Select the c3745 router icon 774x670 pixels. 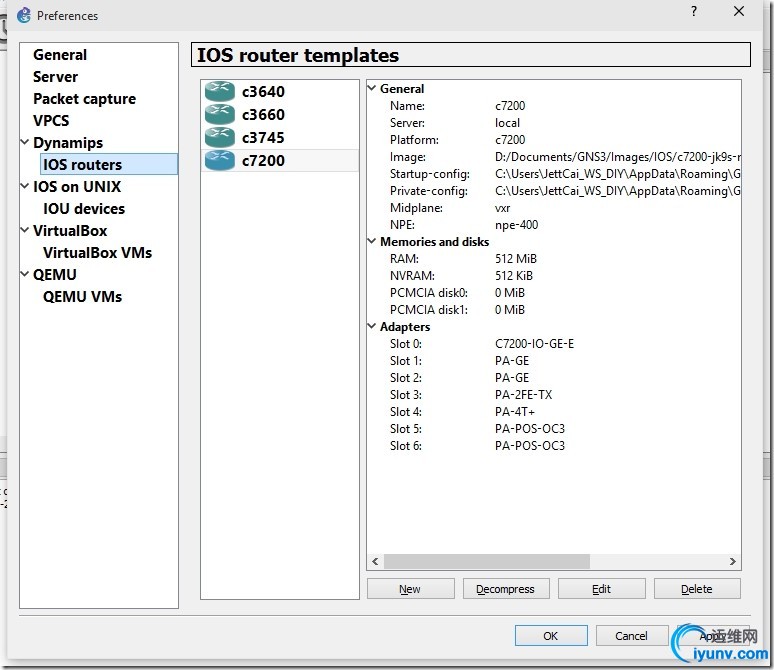click(220, 137)
